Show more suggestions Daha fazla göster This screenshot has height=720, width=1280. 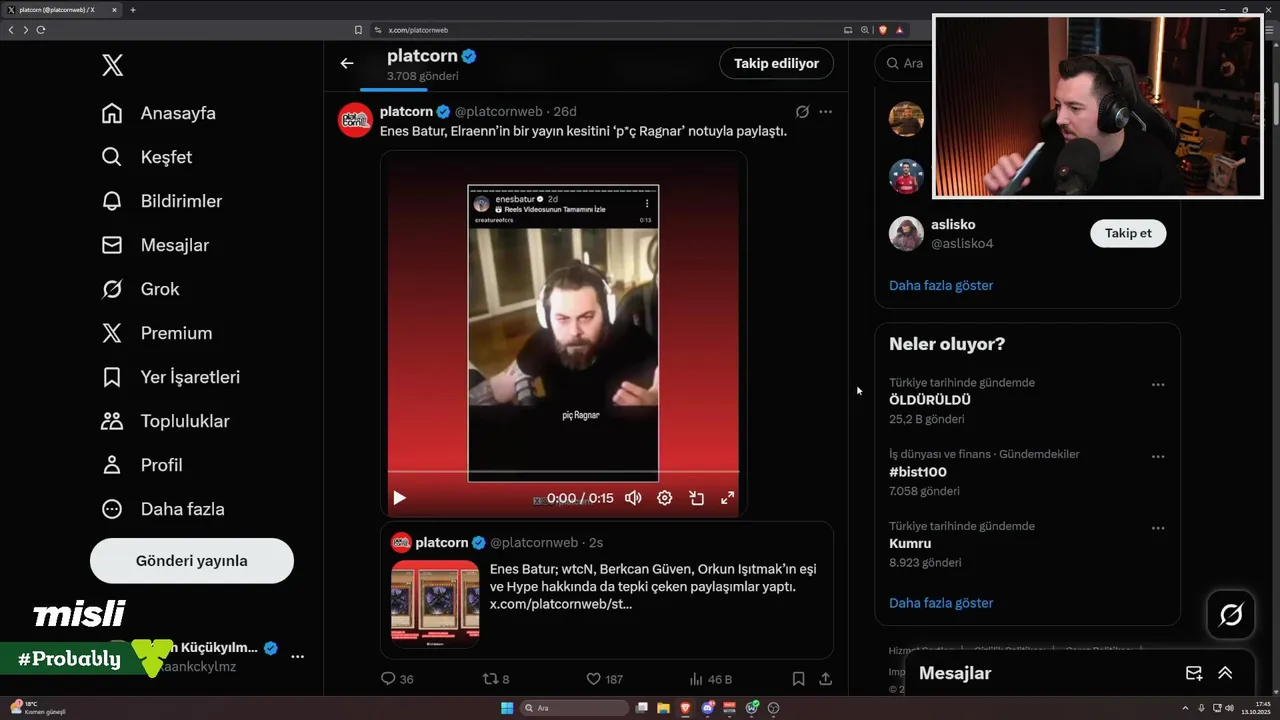point(941,285)
